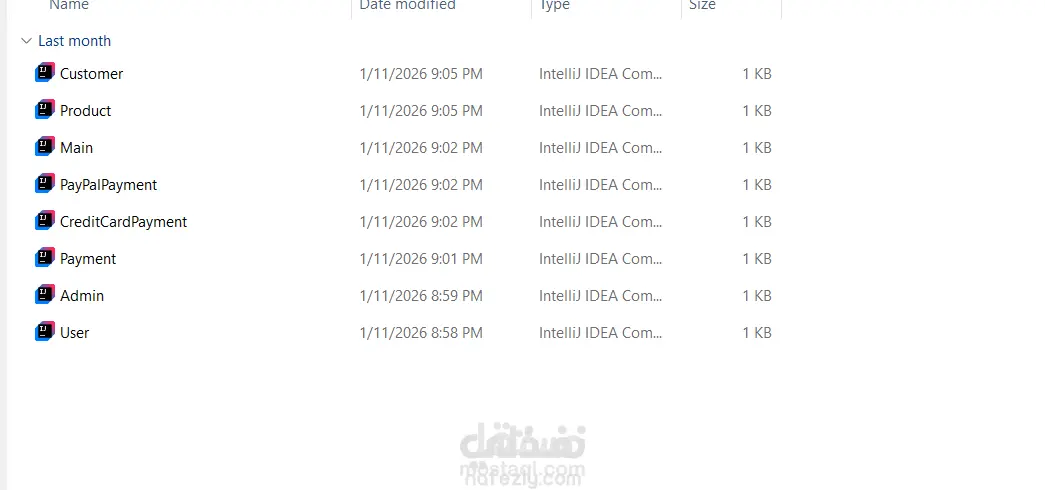Select the Last month group header
1045x490 pixels.
click(74, 41)
